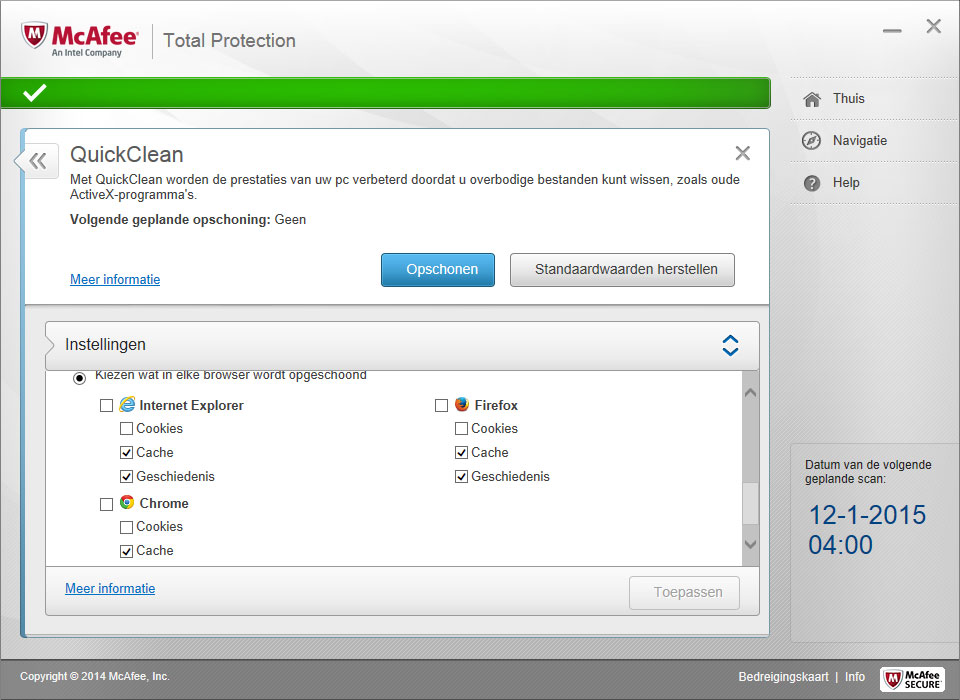Uncheck Internet Explorer Cache checkbox
The image size is (960, 700).
126,453
